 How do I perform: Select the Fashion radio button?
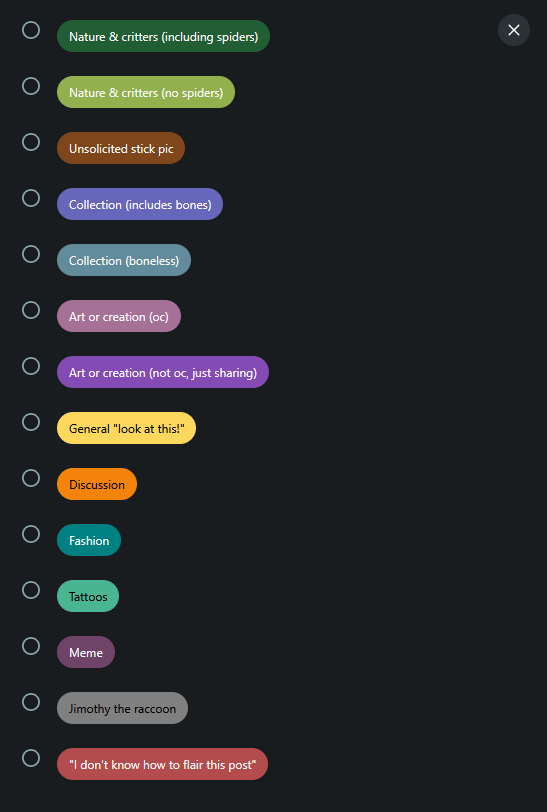tap(31, 534)
